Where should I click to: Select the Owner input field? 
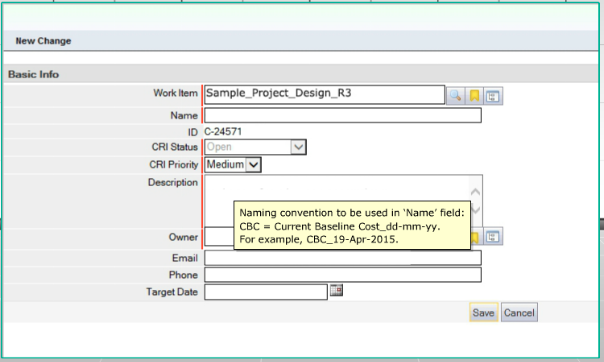219,236
